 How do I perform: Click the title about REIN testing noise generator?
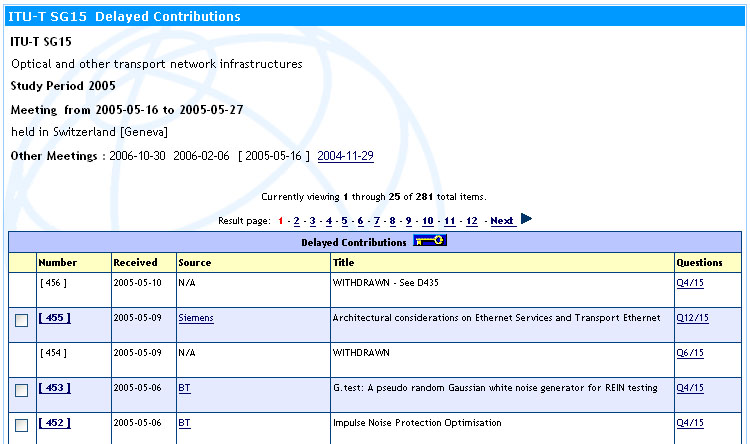[495, 388]
